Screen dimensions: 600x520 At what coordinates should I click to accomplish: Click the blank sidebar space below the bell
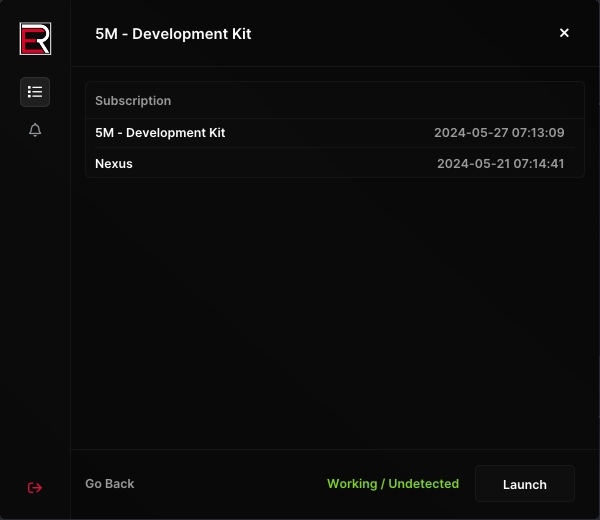coord(35,300)
